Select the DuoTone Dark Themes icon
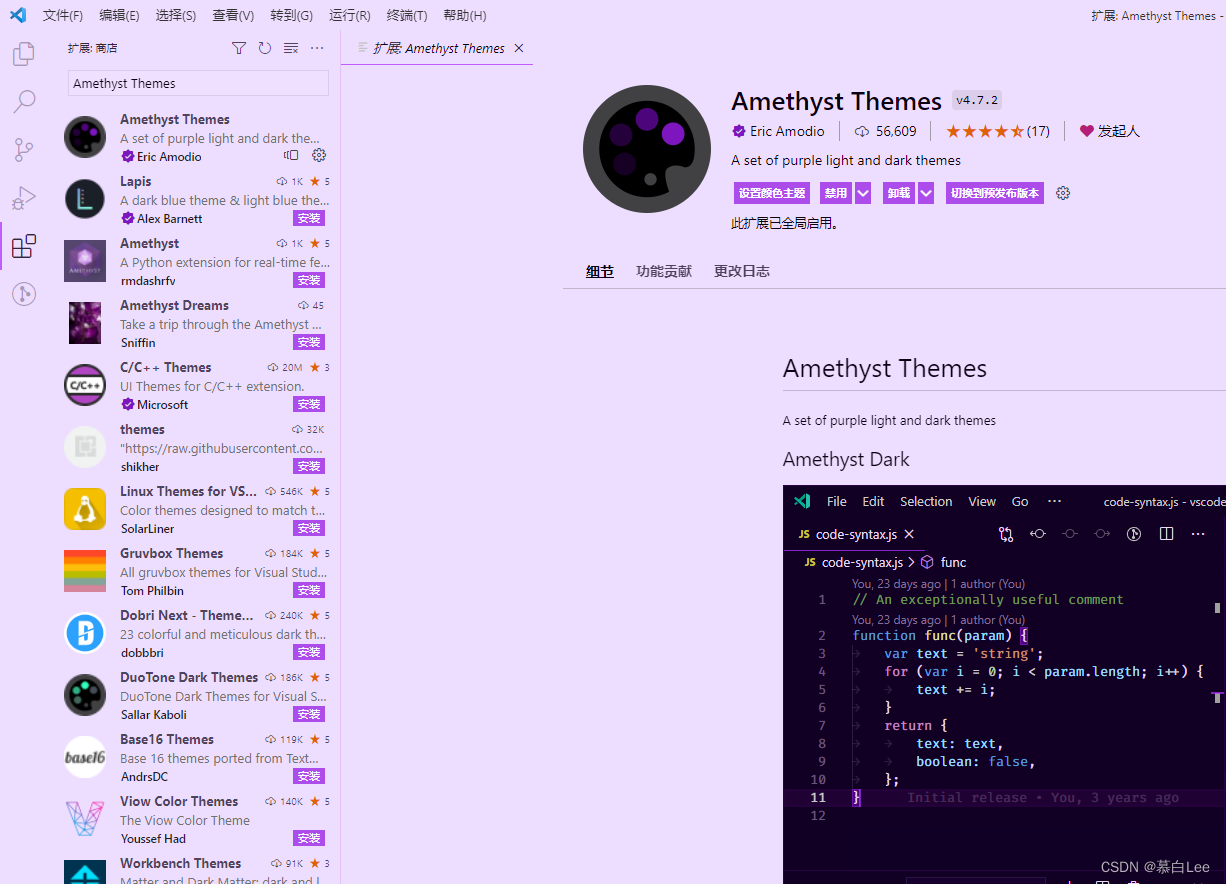This screenshot has height=884, width=1226. tap(85, 695)
